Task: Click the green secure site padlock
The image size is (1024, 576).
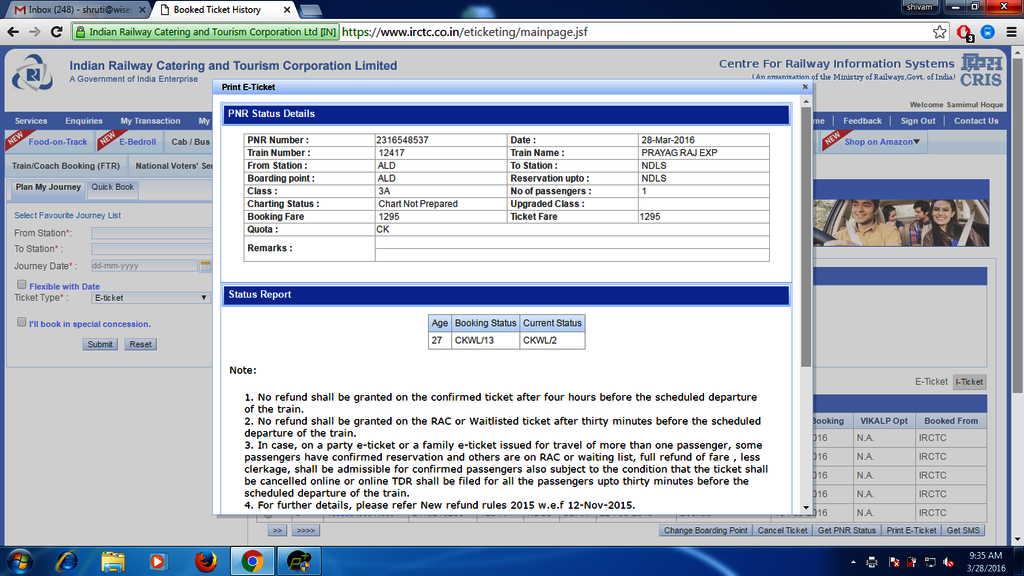Action: point(80,32)
